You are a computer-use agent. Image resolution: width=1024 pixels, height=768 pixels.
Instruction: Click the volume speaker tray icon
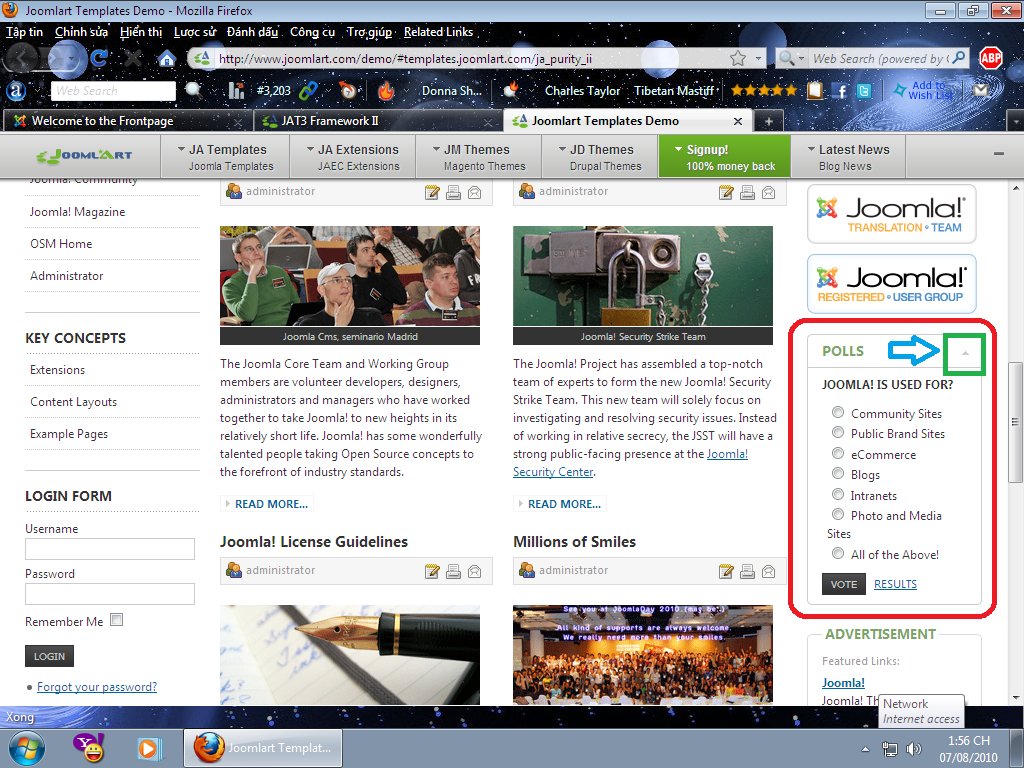pos(914,749)
